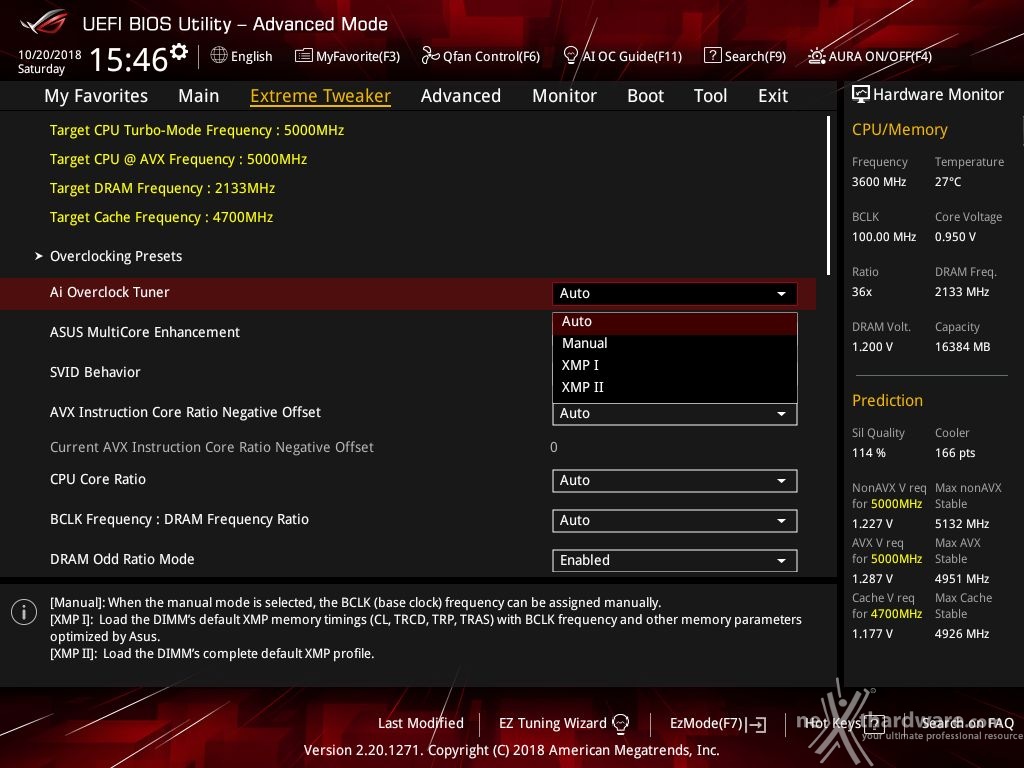Go to the Advanced tab
This screenshot has height=768, width=1024.
(460, 96)
